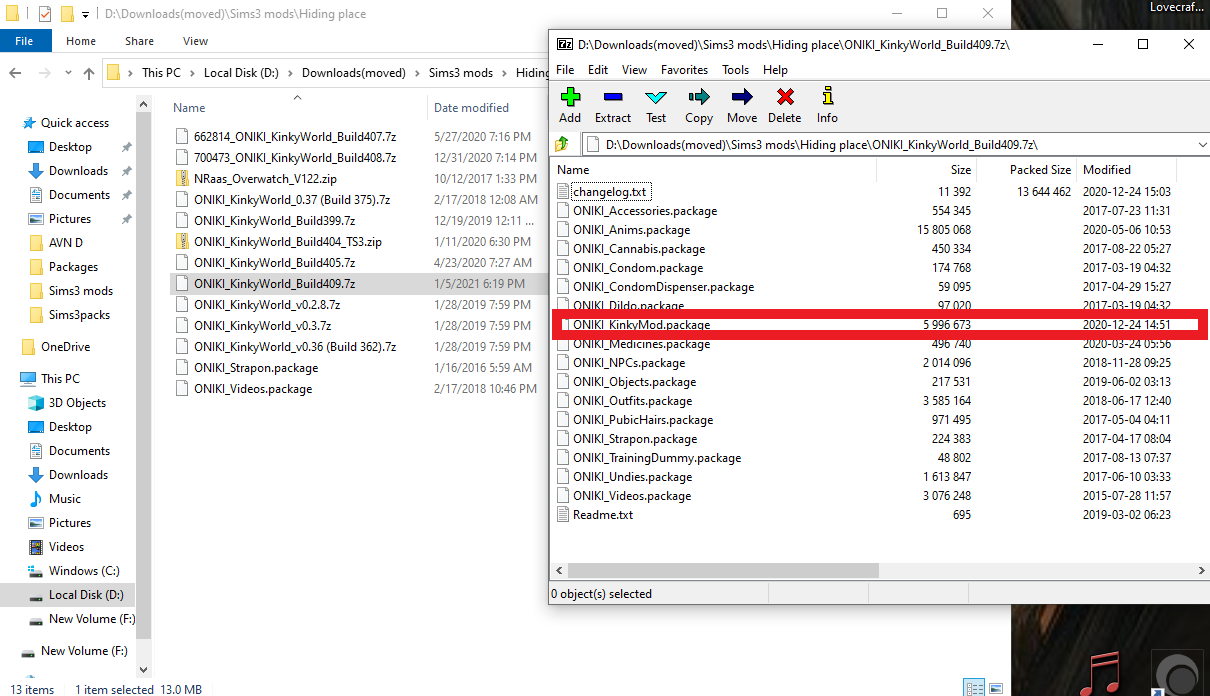
Task: Select ONIKI_Objects.package in archive
Action: point(634,382)
